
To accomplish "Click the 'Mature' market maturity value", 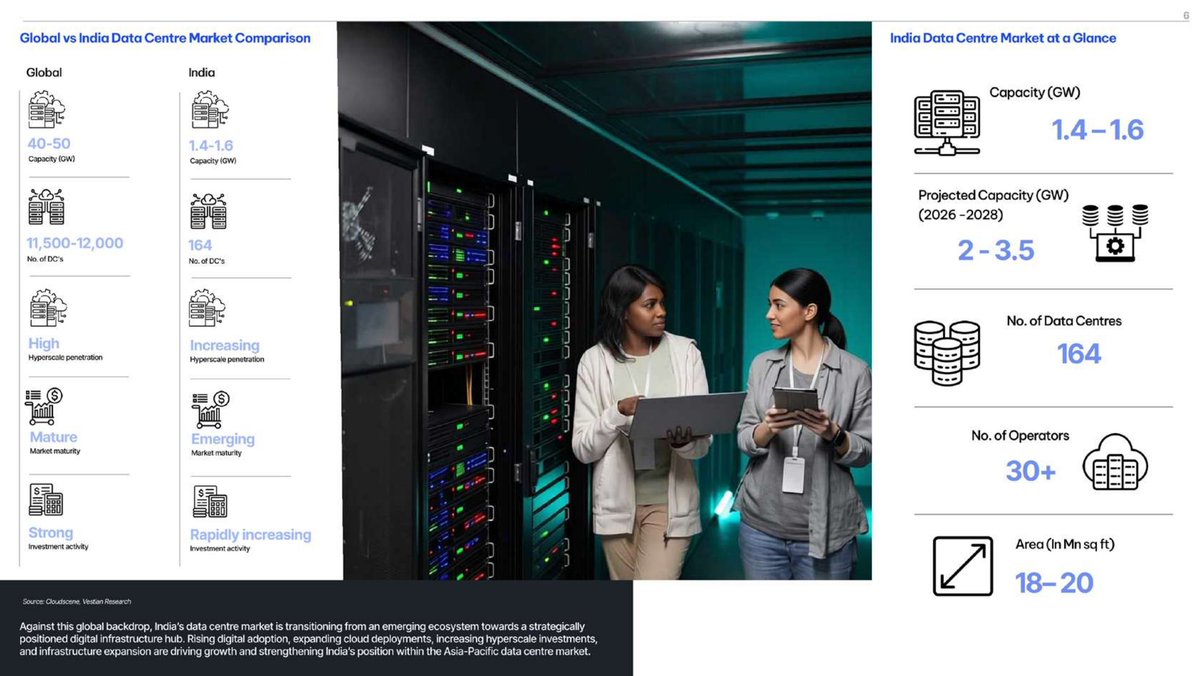I will click(x=54, y=437).
